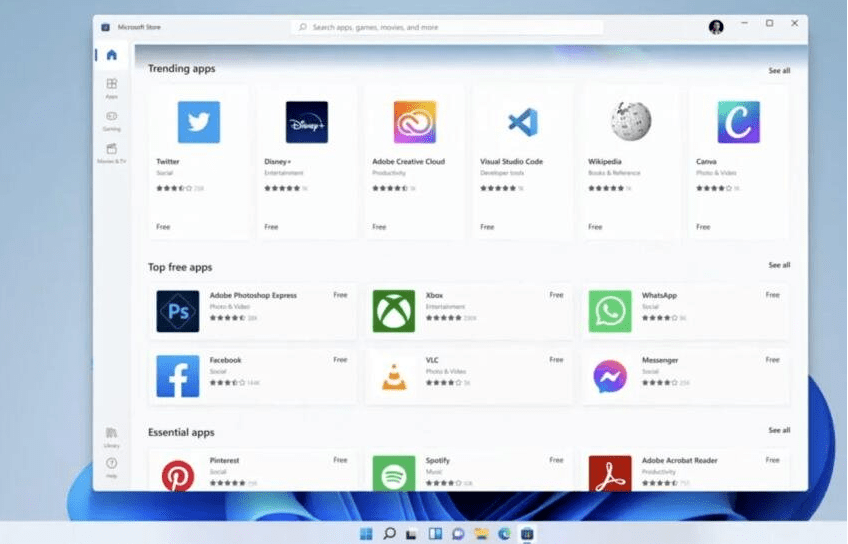Open the Wikipedia globe icon
Screen dimensions: 848x544
point(631,122)
